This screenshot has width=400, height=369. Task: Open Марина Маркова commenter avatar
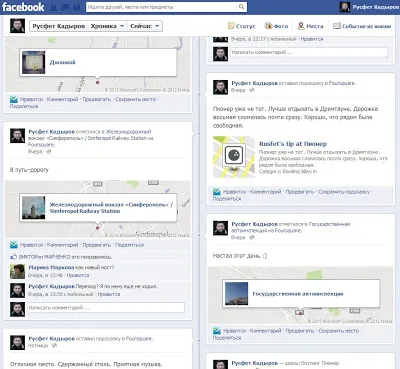[x=17, y=271]
